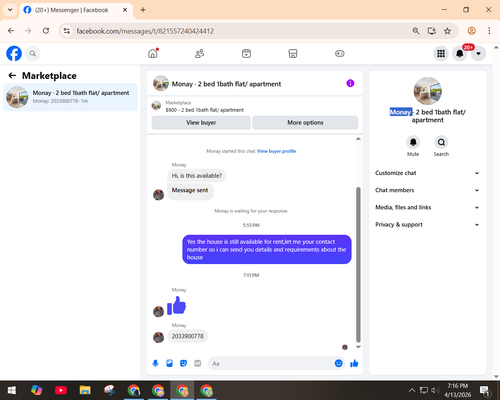Expand the Chat members section

(x=427, y=190)
